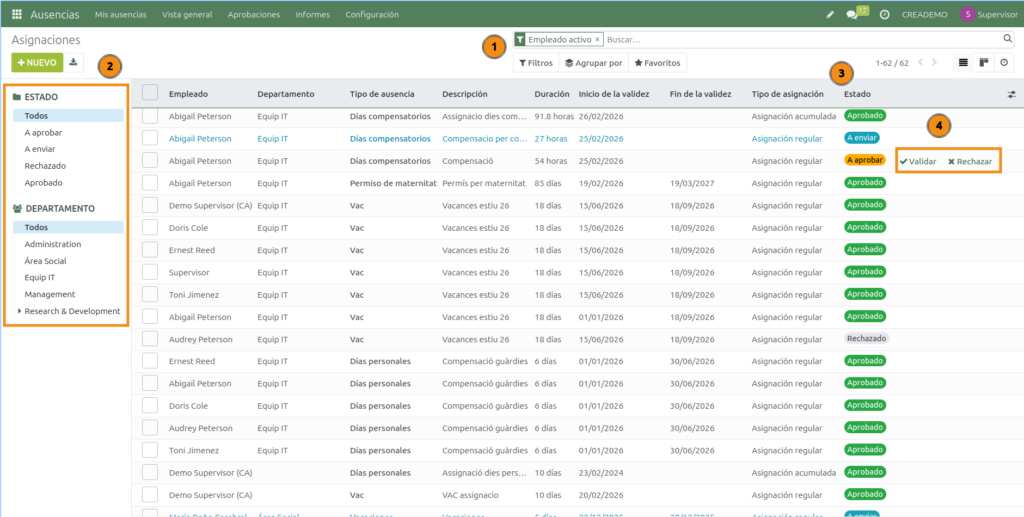The image size is (1024, 517).
Task: Check the first Abigail Peterson row checkbox
Action: (150, 116)
